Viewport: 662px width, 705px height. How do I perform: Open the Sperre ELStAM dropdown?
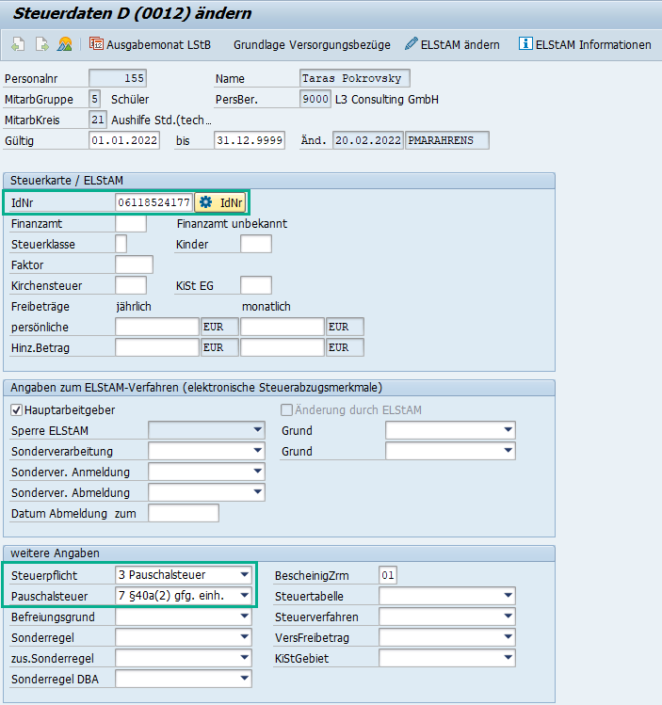[206, 430]
